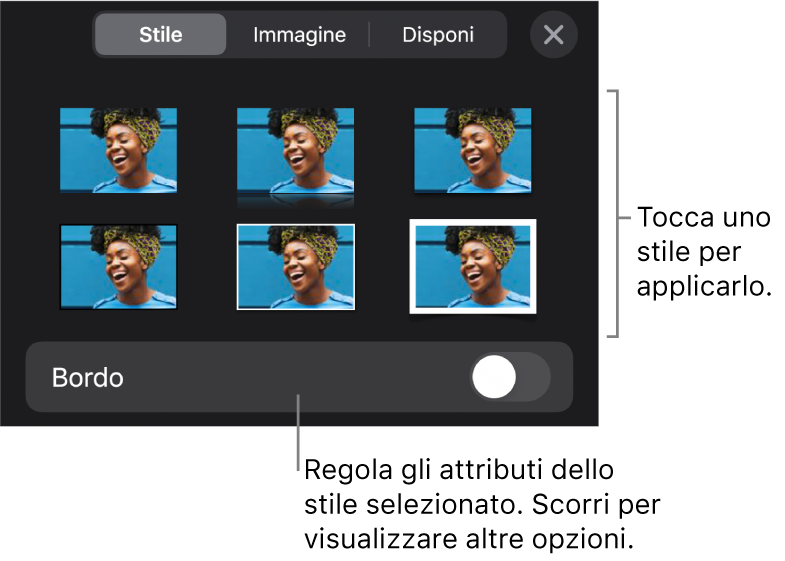The width and height of the screenshot is (785, 561).
Task: Apply the thin white border style
Action: click(295, 267)
